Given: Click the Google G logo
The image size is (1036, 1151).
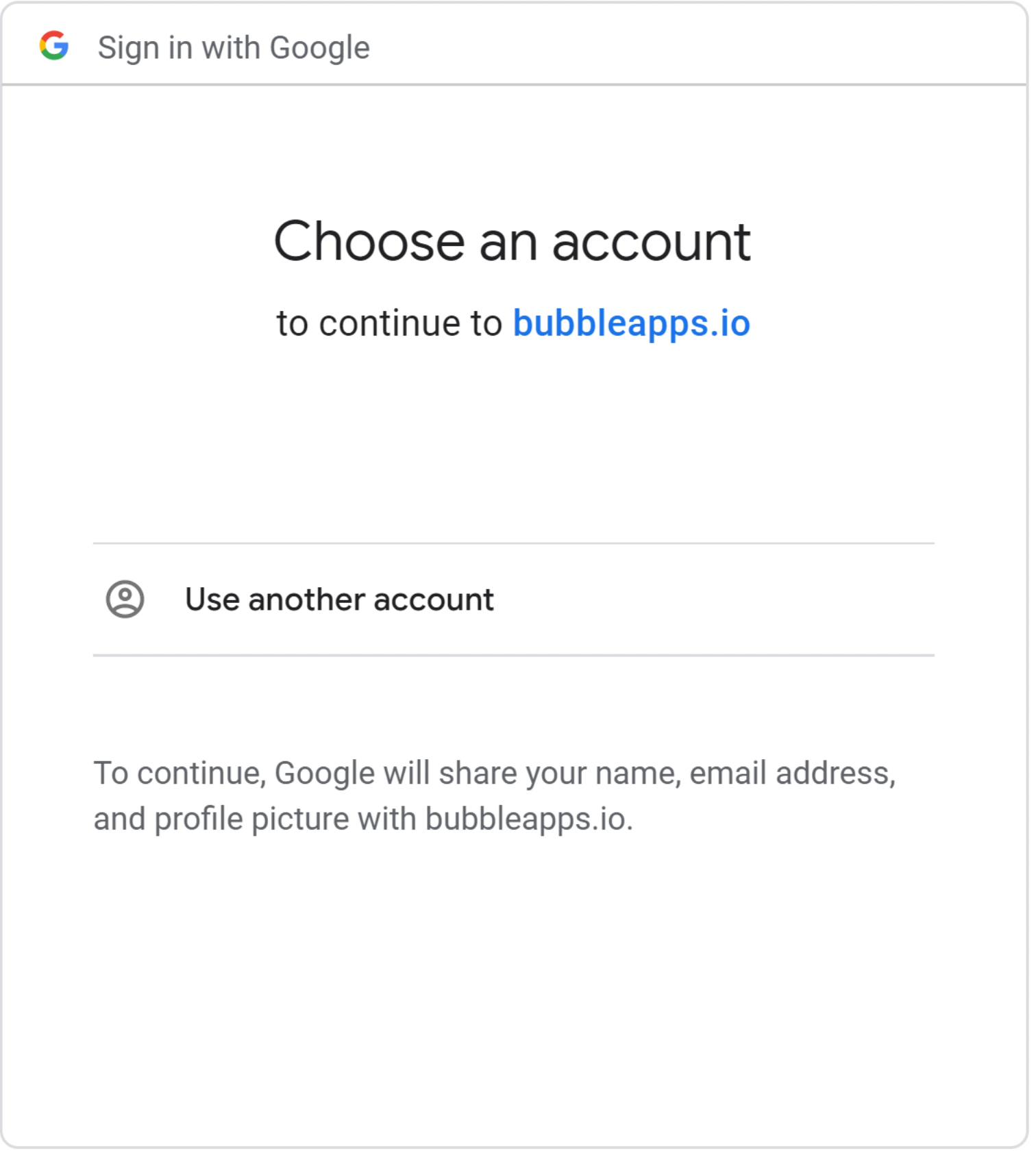Looking at the screenshot, I should (54, 46).
